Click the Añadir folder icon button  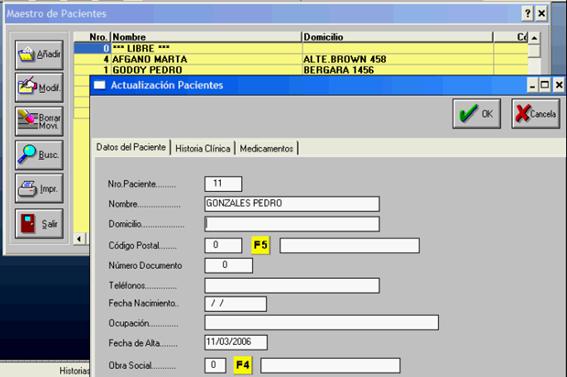[39, 55]
